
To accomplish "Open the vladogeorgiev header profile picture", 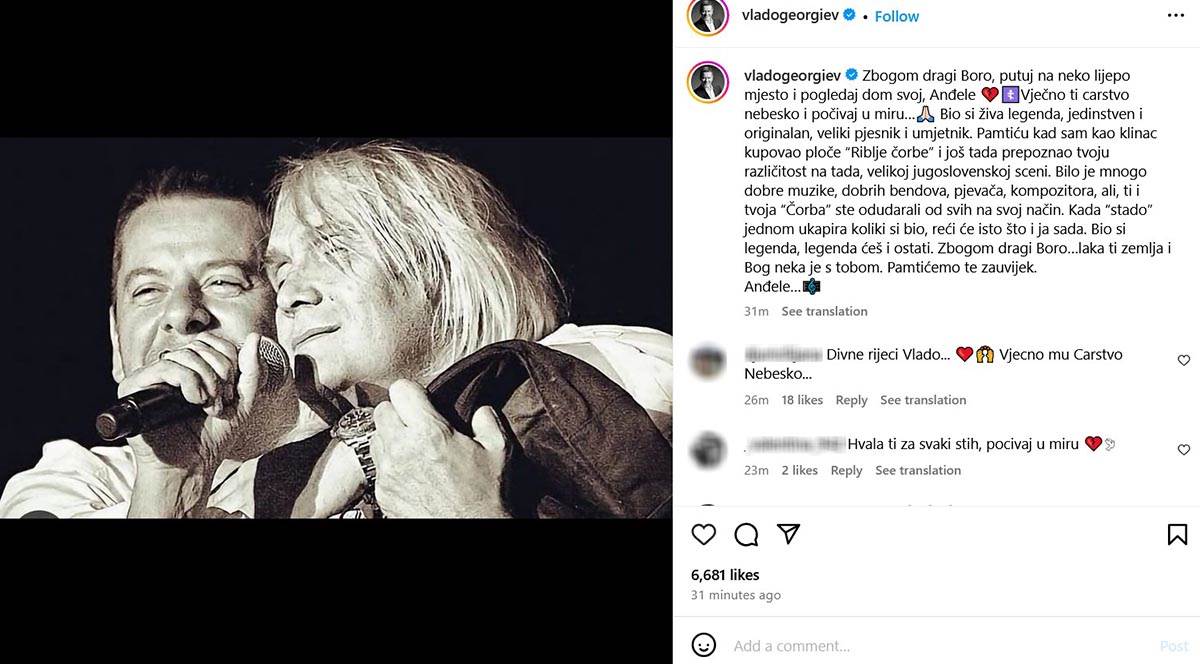I will click(708, 16).
